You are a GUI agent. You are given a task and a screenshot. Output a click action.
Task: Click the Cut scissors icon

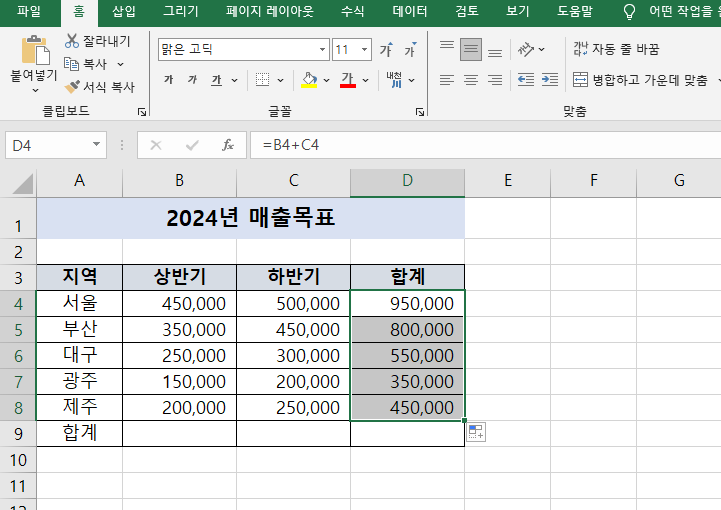[x=72, y=41]
